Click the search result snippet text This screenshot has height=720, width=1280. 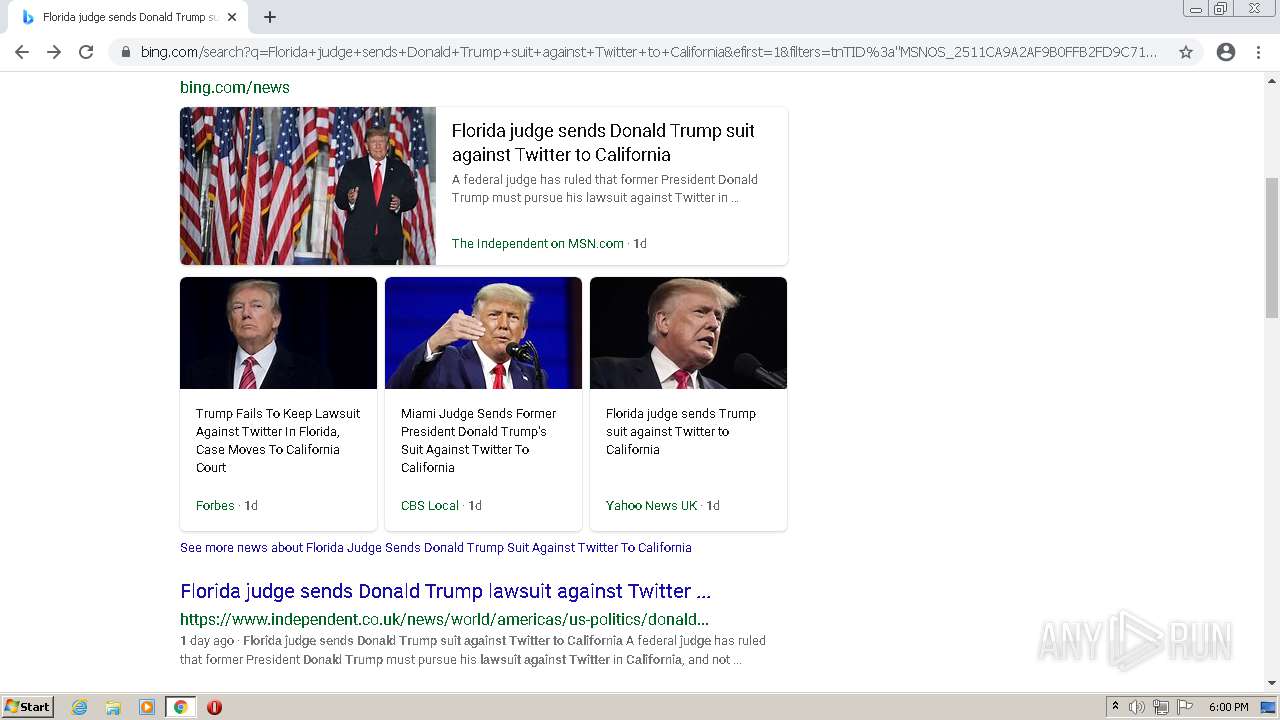pyautogui.click(x=473, y=650)
